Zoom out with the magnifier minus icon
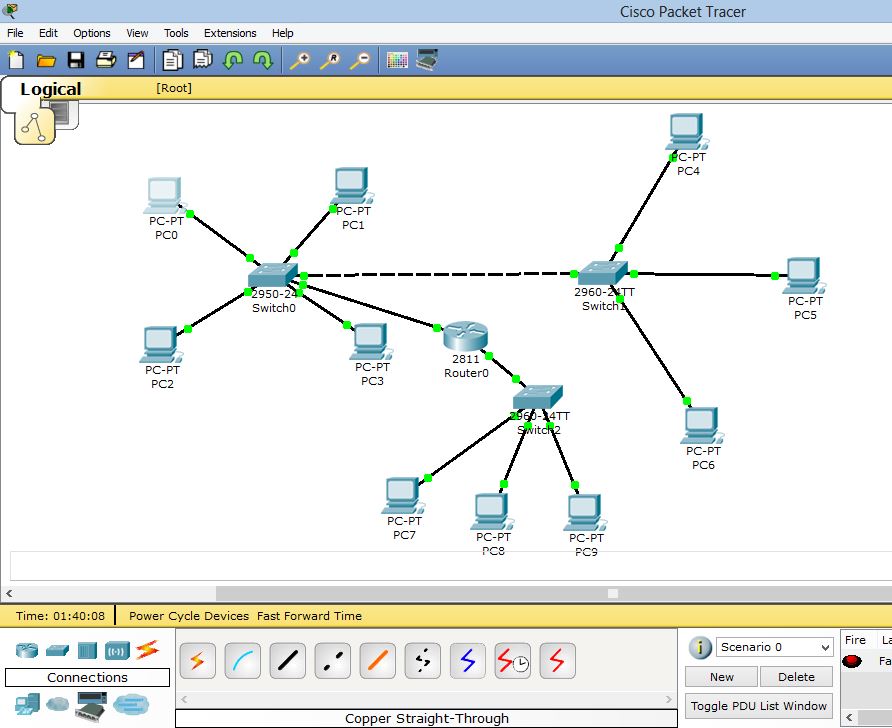 [x=360, y=60]
